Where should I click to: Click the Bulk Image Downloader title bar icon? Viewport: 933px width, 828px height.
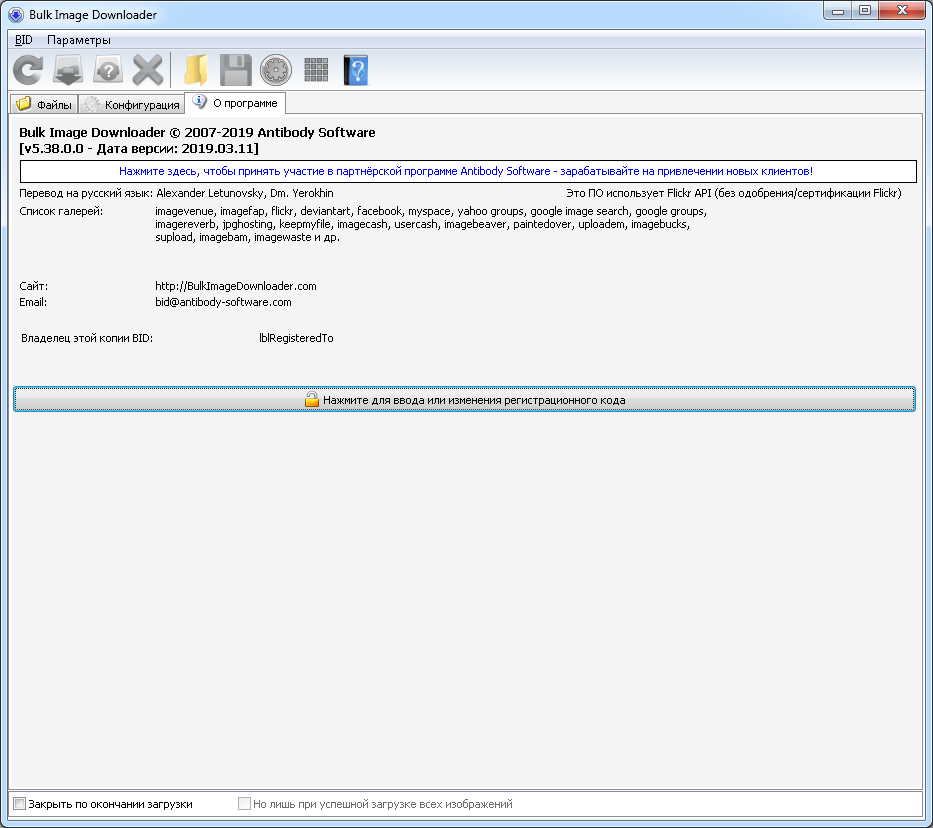pyautogui.click(x=16, y=15)
